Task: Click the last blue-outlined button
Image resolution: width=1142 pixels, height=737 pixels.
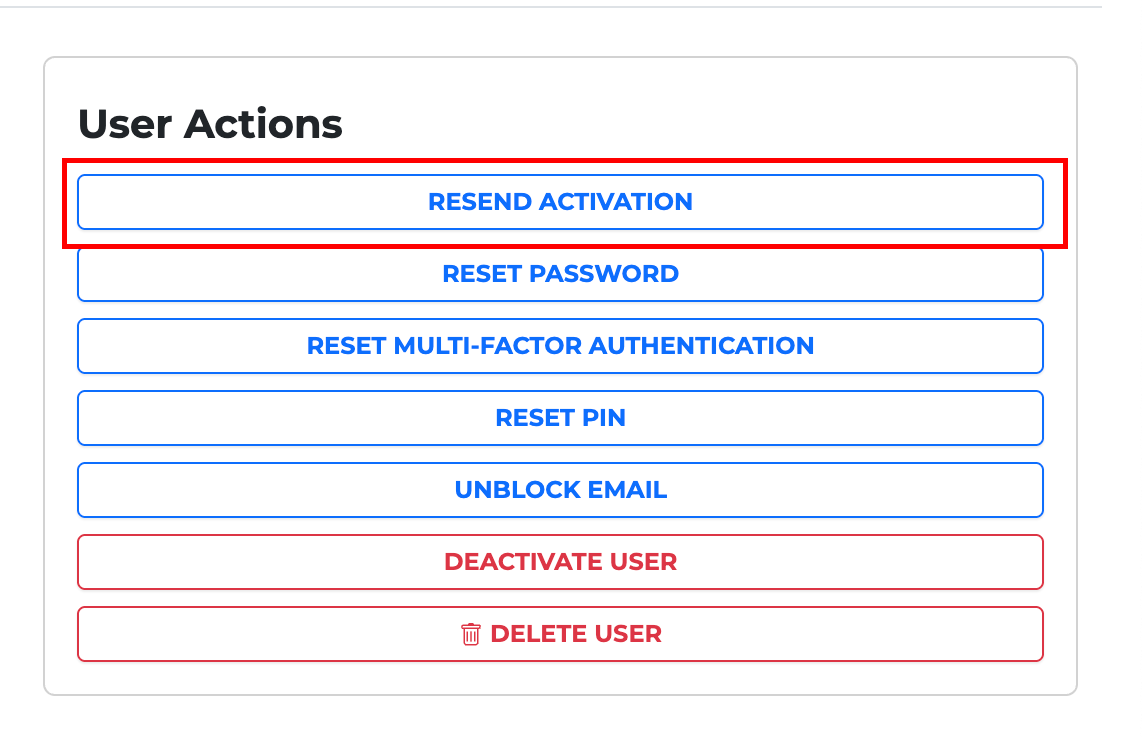Action: (560, 490)
